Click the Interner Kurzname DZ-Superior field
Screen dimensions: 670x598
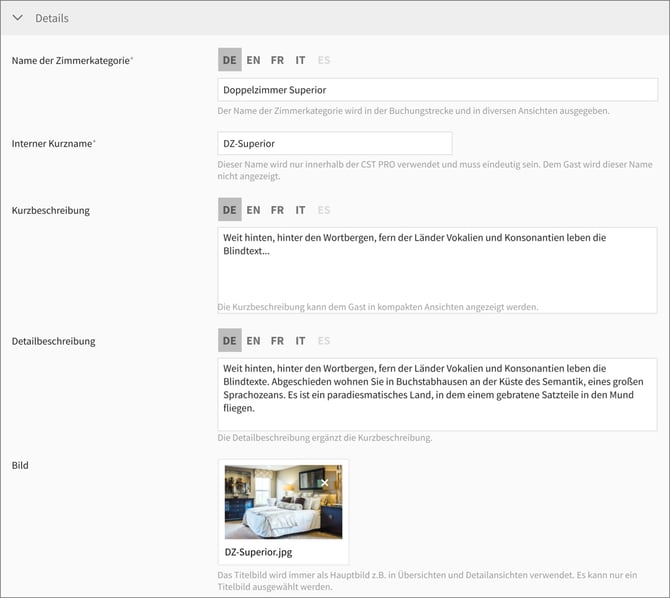pyautogui.click(x=334, y=143)
